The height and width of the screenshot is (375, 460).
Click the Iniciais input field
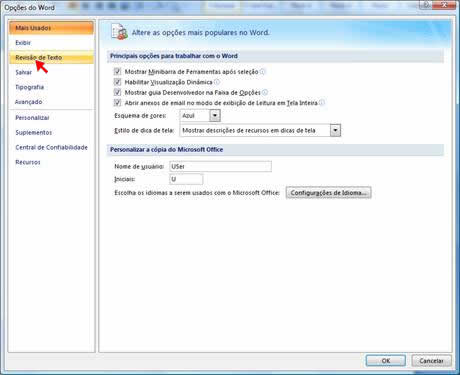(186, 179)
